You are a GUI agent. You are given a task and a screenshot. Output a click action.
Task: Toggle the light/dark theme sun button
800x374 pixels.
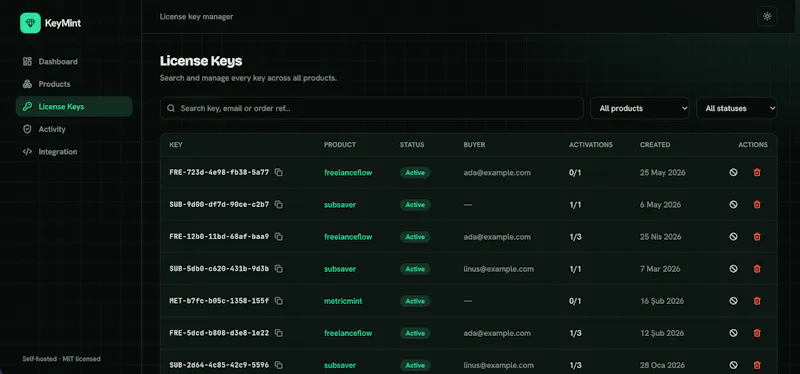coord(767,16)
